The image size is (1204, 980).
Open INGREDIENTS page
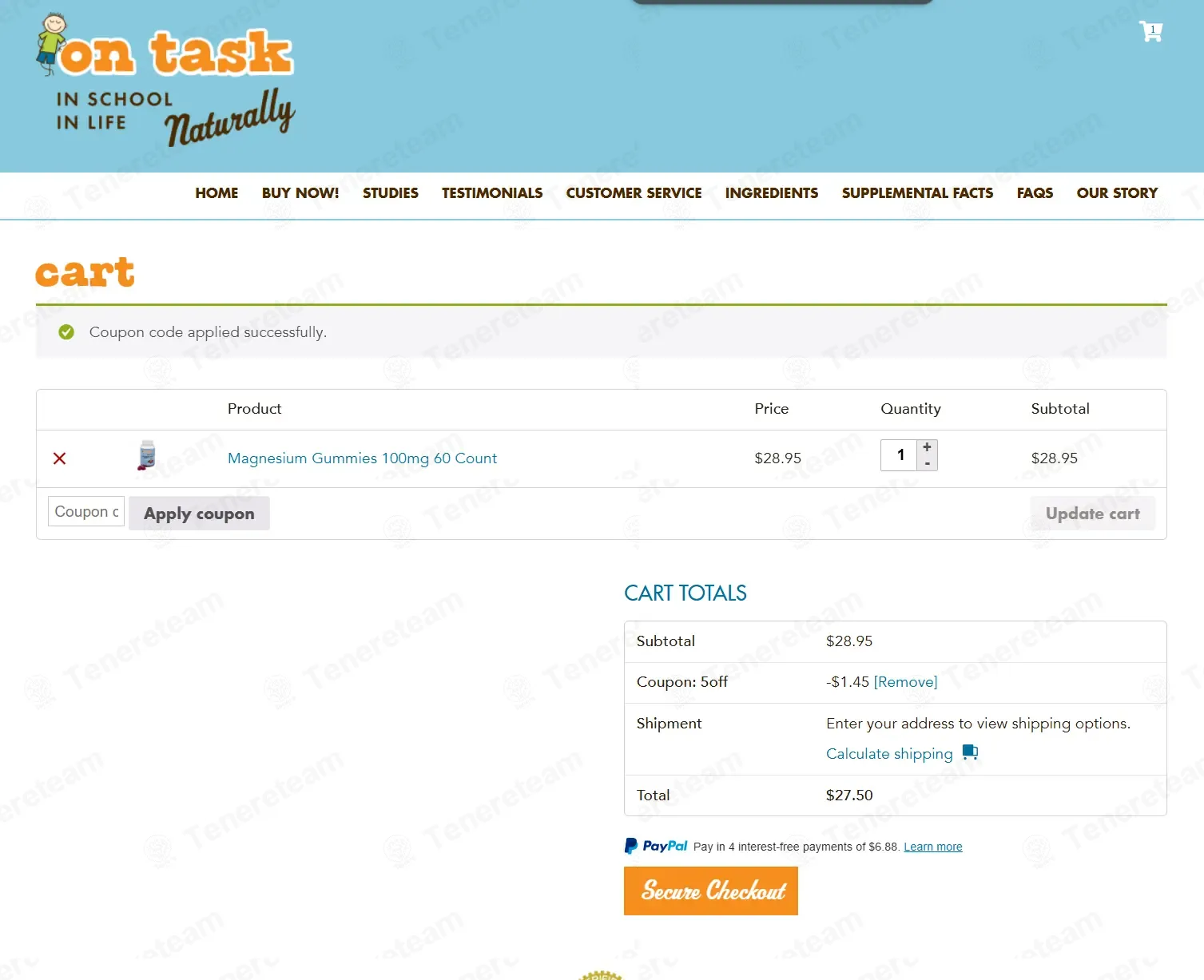[772, 193]
